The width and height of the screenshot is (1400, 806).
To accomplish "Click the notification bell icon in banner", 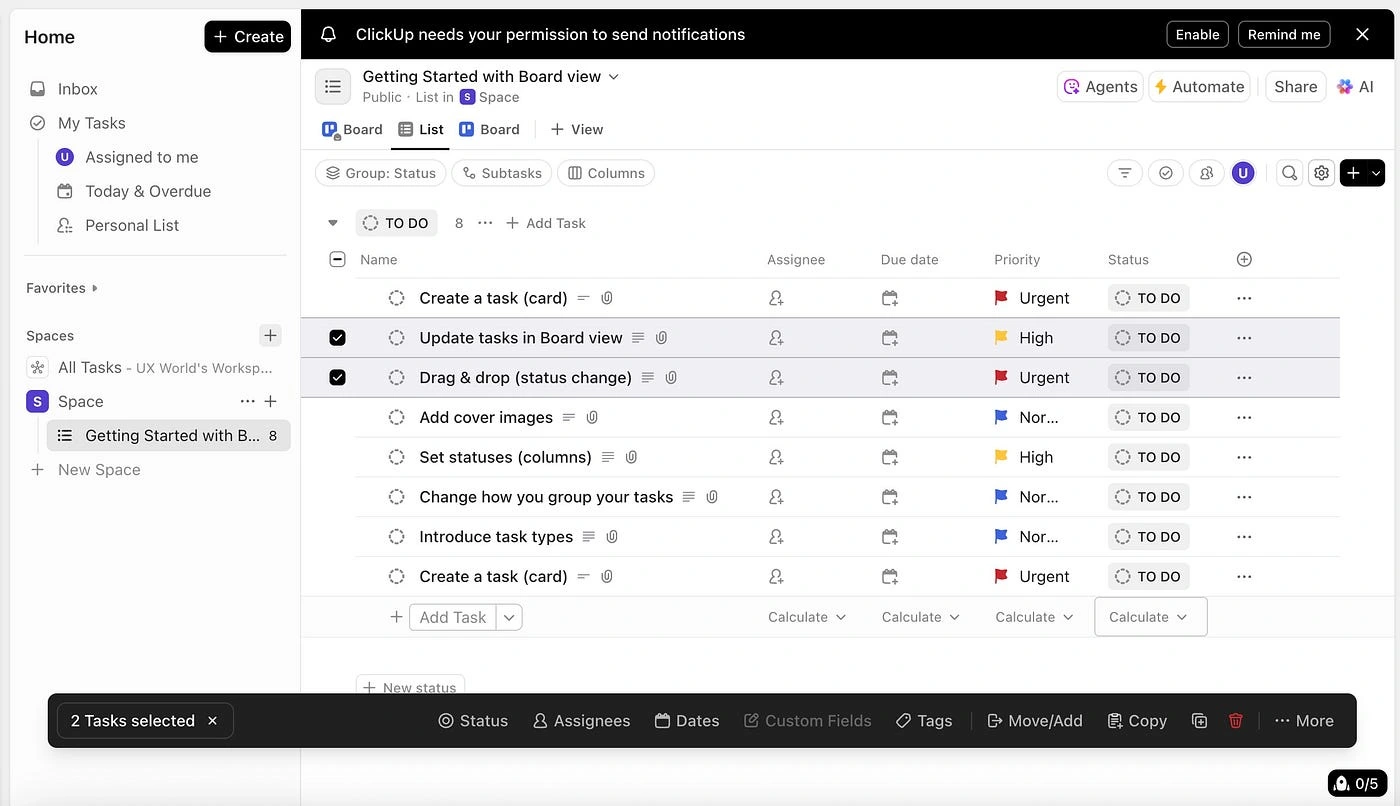I will 328,34.
